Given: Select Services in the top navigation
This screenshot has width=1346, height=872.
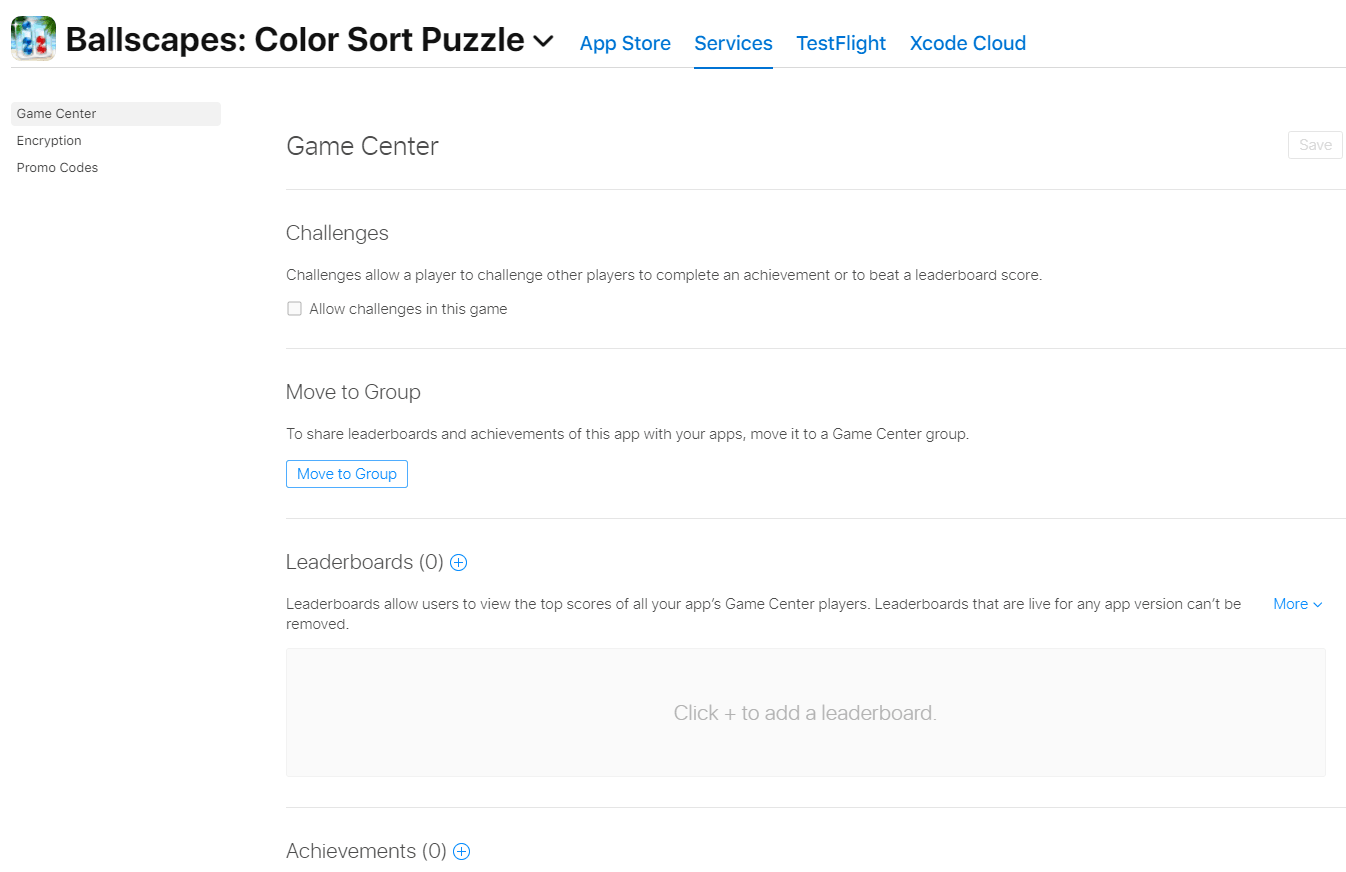Looking at the screenshot, I should [x=733, y=43].
